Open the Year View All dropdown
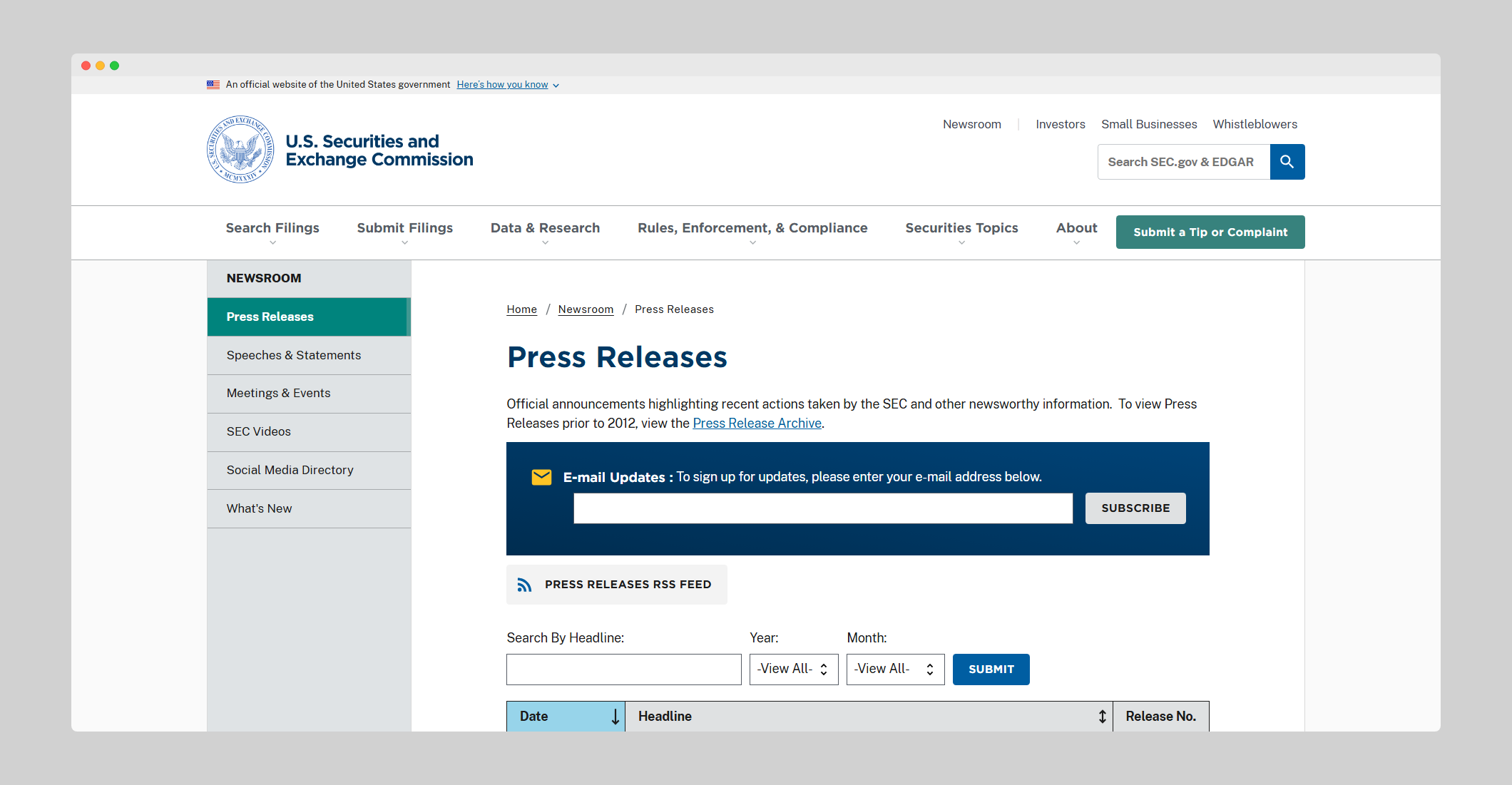This screenshot has height=785, width=1512. (x=794, y=669)
